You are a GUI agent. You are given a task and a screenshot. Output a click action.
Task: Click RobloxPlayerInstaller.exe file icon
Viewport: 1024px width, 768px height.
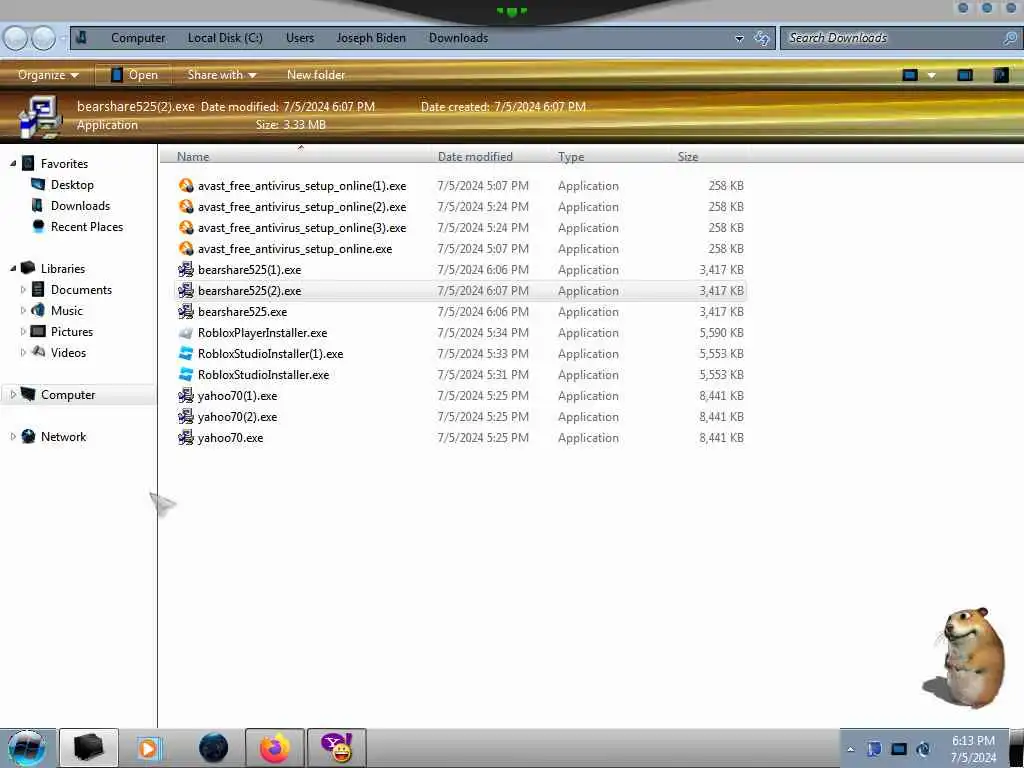tap(186, 333)
